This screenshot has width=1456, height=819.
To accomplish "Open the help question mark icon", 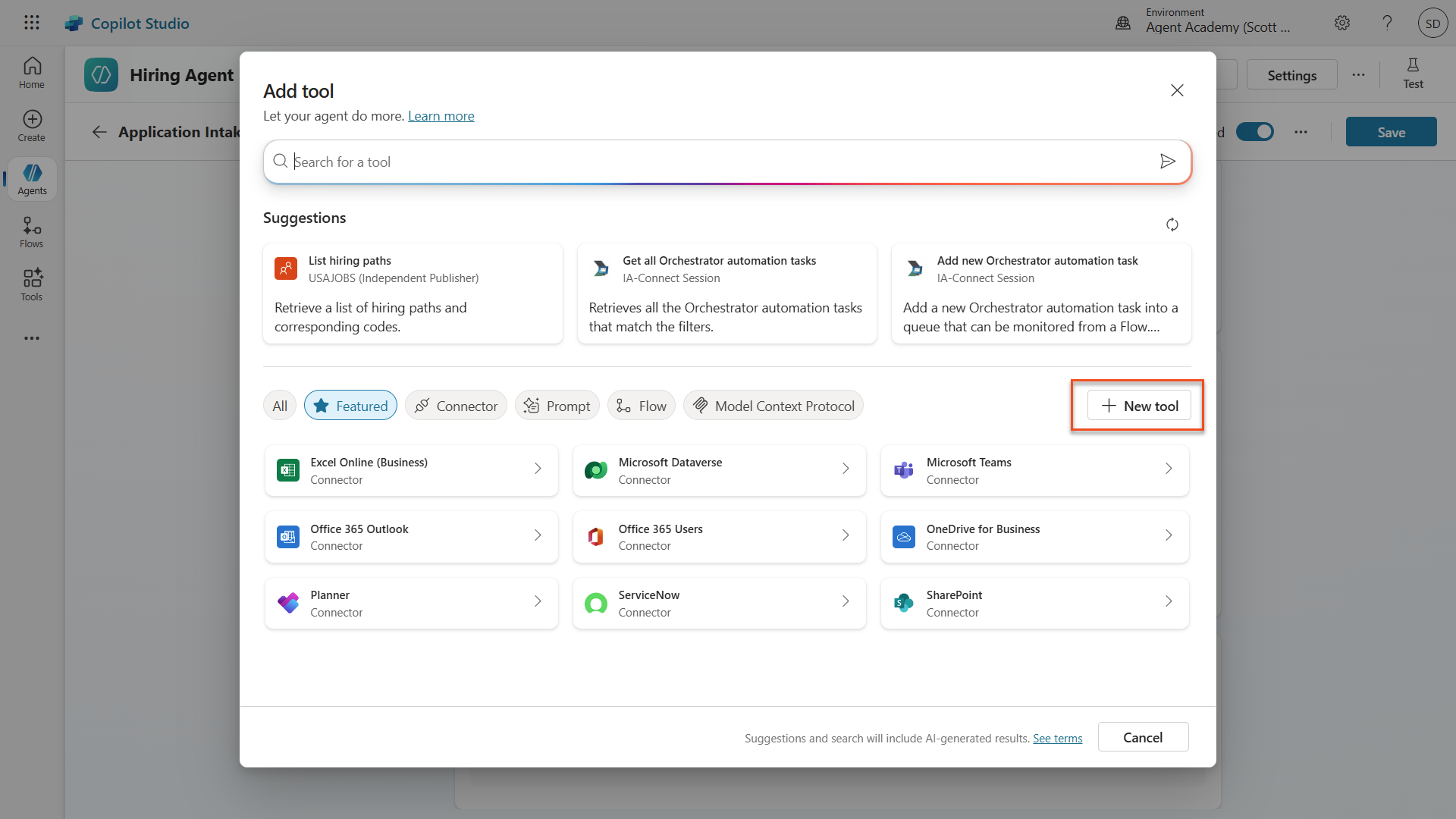I will click(x=1387, y=23).
